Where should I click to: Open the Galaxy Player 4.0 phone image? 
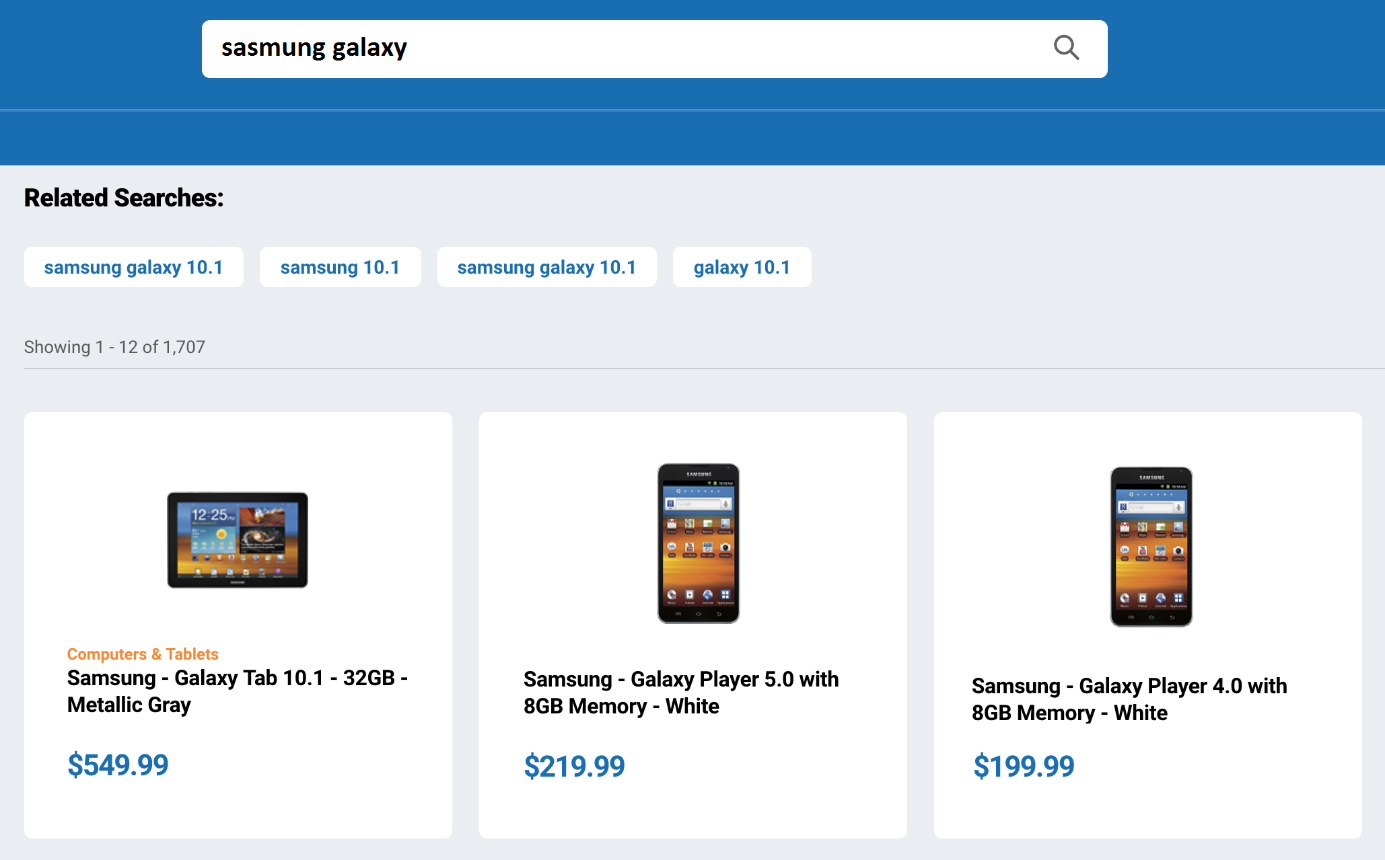[1151, 546]
